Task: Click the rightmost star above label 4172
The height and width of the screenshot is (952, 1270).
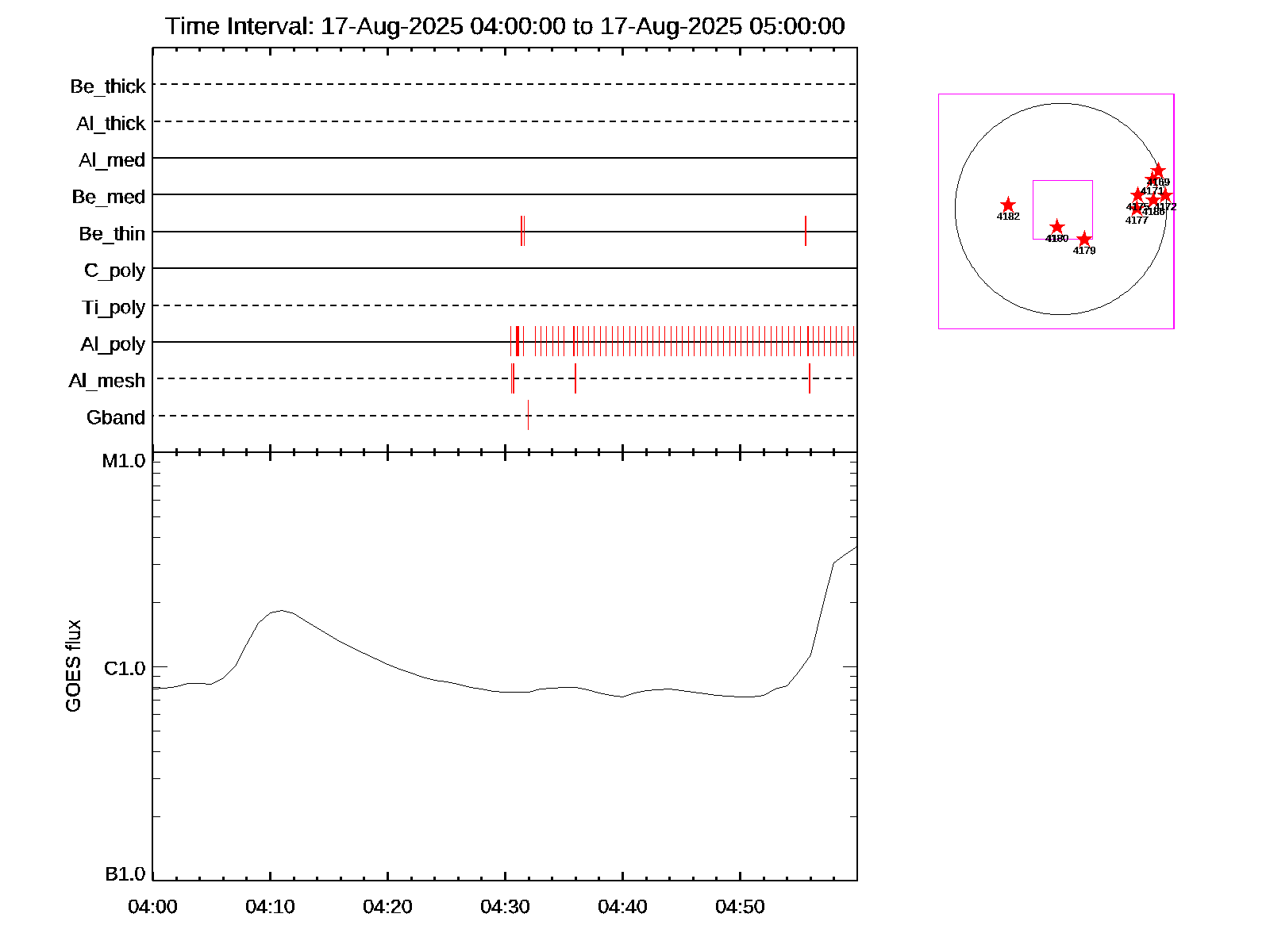Action: tap(1165, 196)
